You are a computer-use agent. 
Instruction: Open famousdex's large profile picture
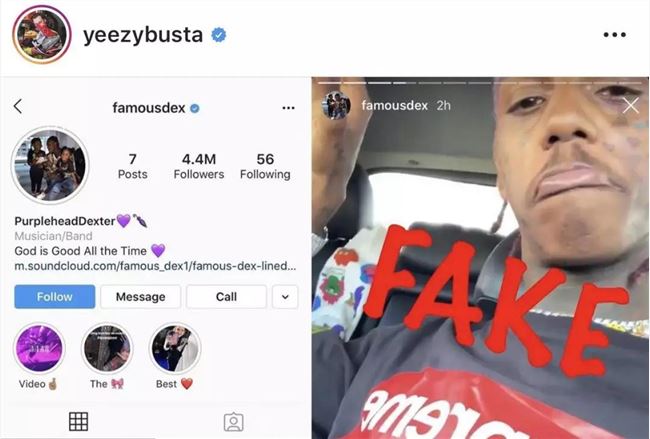[50, 165]
